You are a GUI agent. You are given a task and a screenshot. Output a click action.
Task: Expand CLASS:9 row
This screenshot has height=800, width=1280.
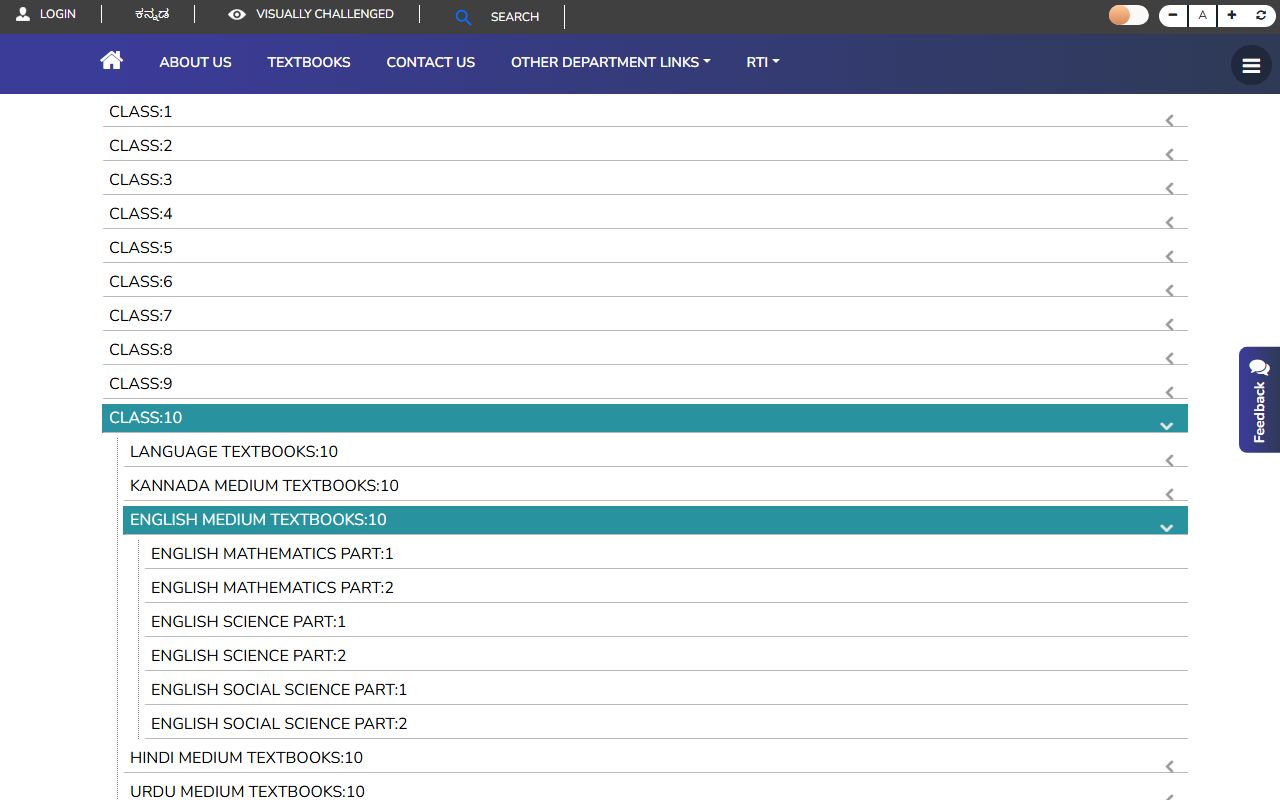pyautogui.click(x=645, y=384)
